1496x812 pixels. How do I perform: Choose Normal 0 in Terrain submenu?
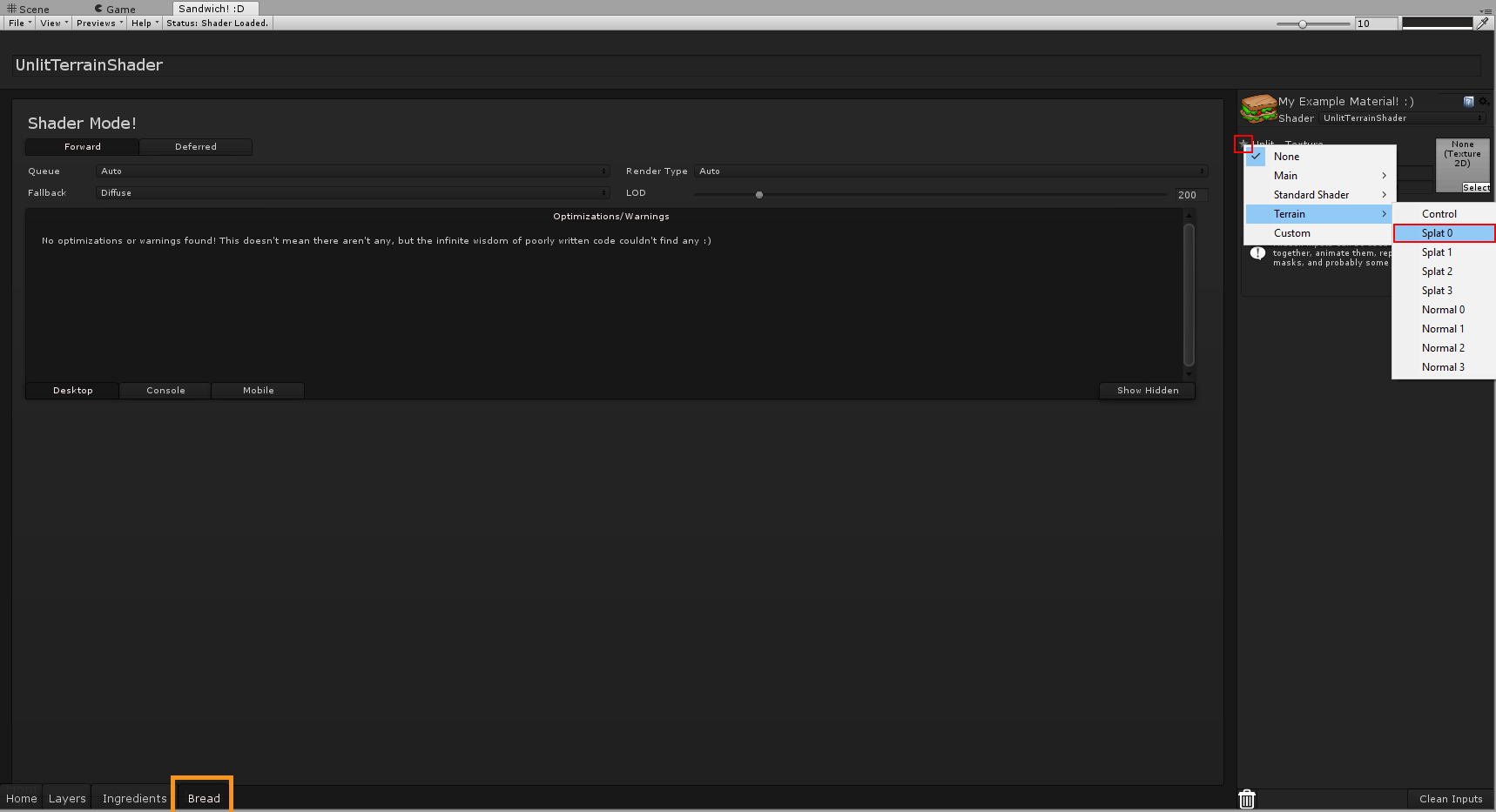(1444, 310)
